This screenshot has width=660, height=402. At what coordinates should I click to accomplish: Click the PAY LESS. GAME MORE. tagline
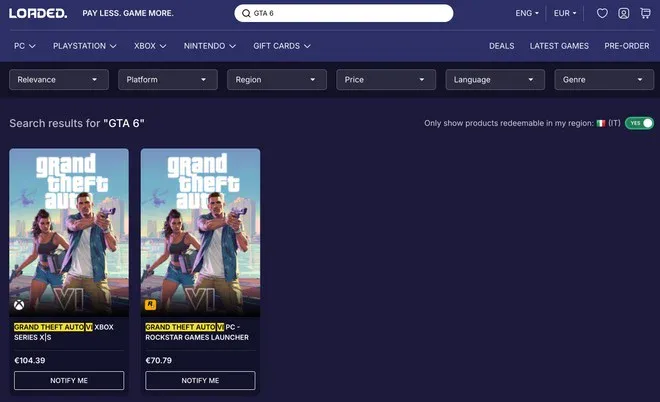(128, 13)
